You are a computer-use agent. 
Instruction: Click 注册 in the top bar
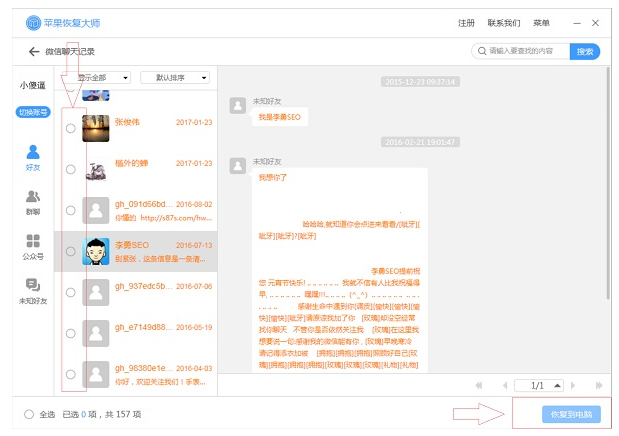point(466,22)
